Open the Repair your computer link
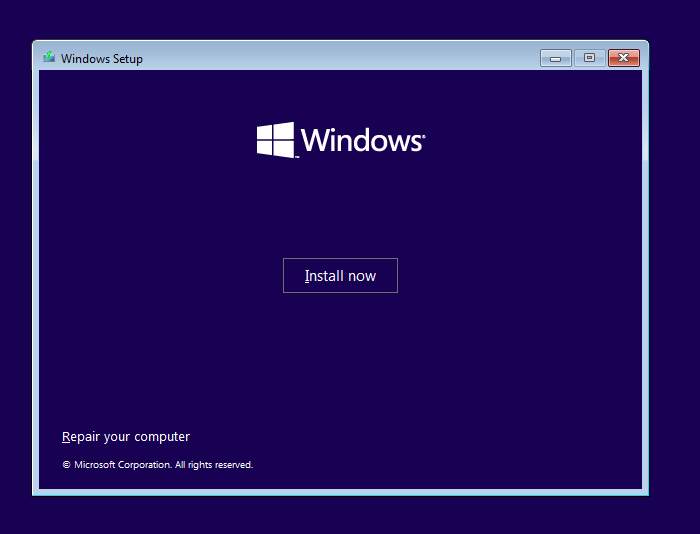 [x=126, y=437]
